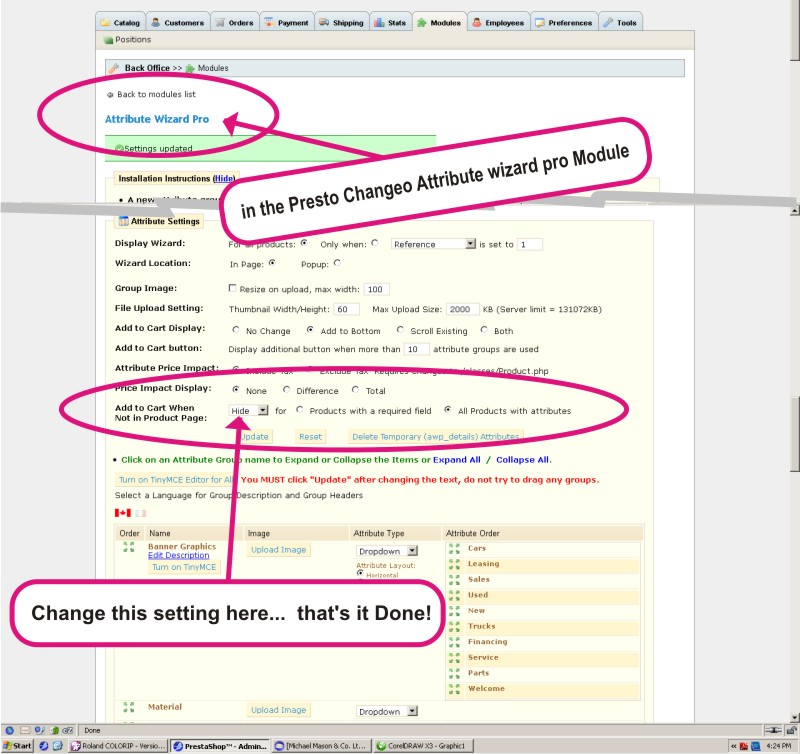The image size is (800, 754).
Task: Select Popup wizard location
Action: (337, 263)
